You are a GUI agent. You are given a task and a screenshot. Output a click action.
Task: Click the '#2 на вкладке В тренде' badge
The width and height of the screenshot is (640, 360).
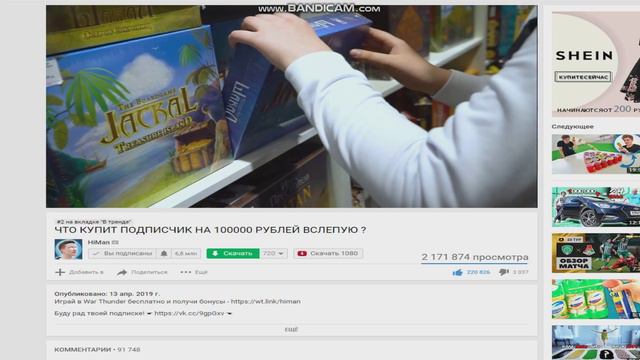(94, 222)
